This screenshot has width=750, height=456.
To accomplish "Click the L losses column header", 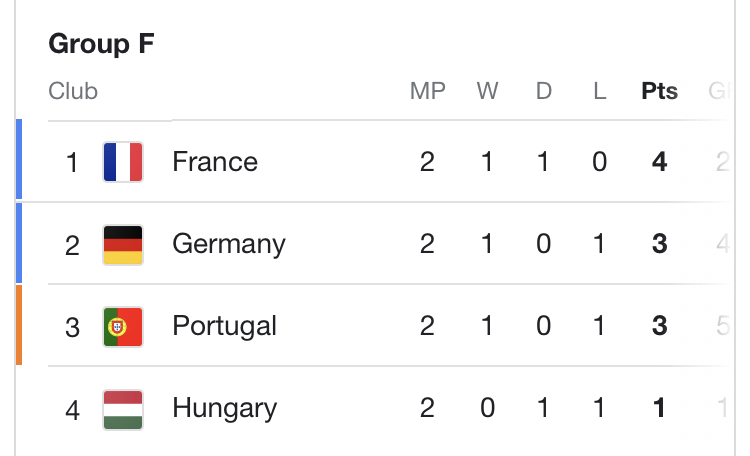I will pyautogui.click(x=599, y=91).
